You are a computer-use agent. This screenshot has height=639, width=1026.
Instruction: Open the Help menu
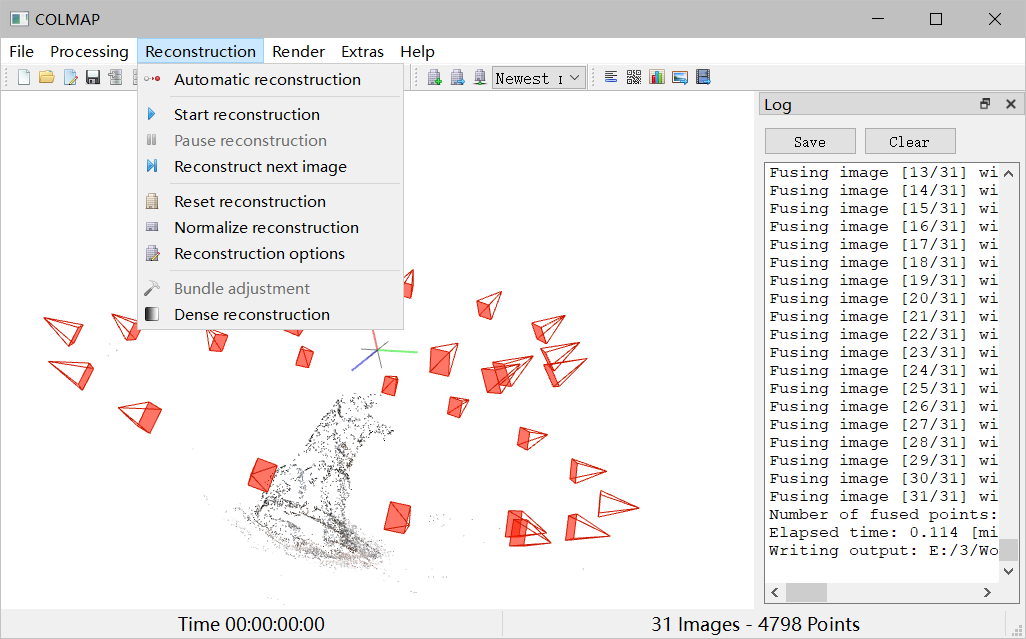point(417,52)
